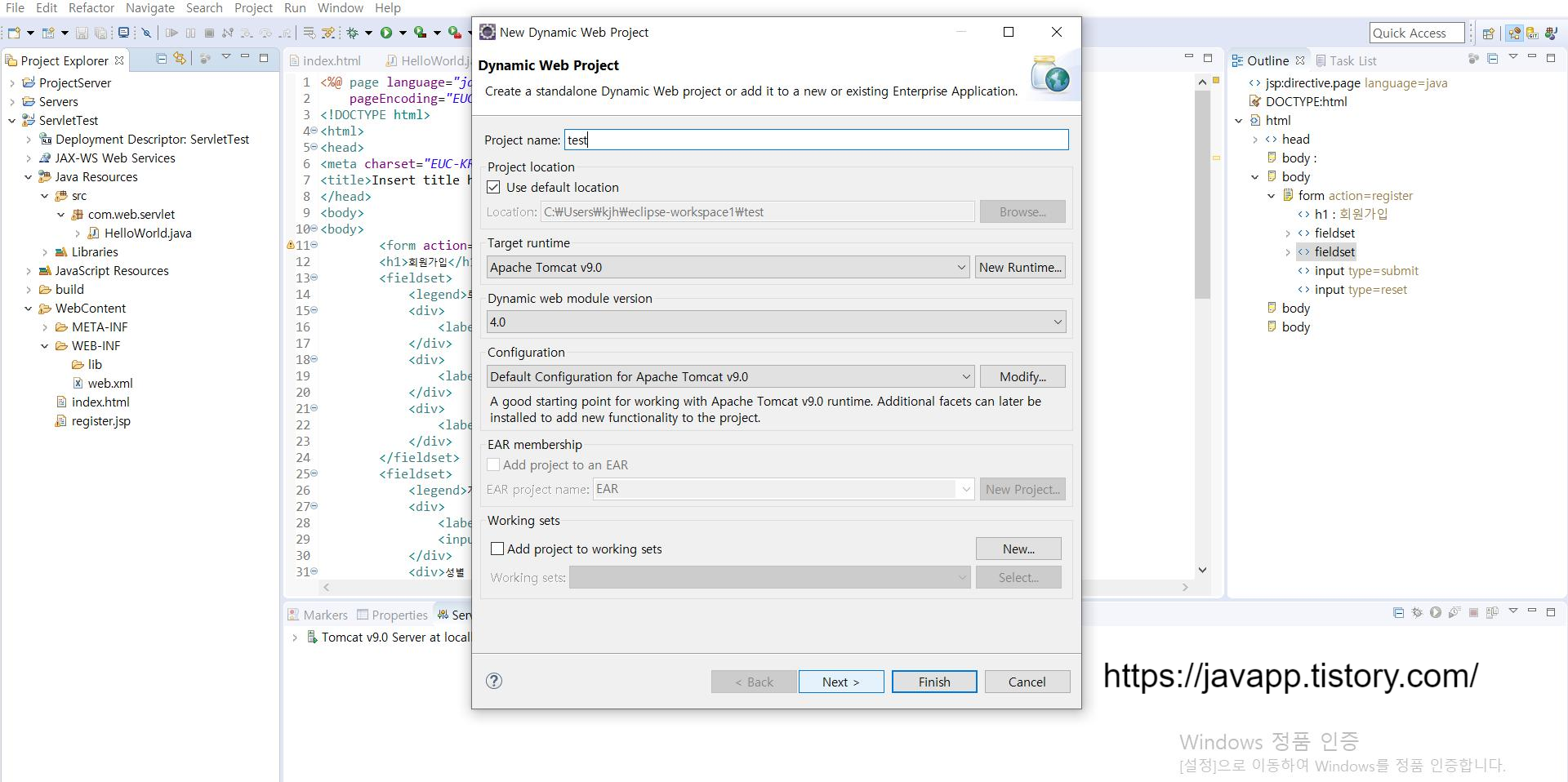Expand head element in Outline

pos(1255,140)
